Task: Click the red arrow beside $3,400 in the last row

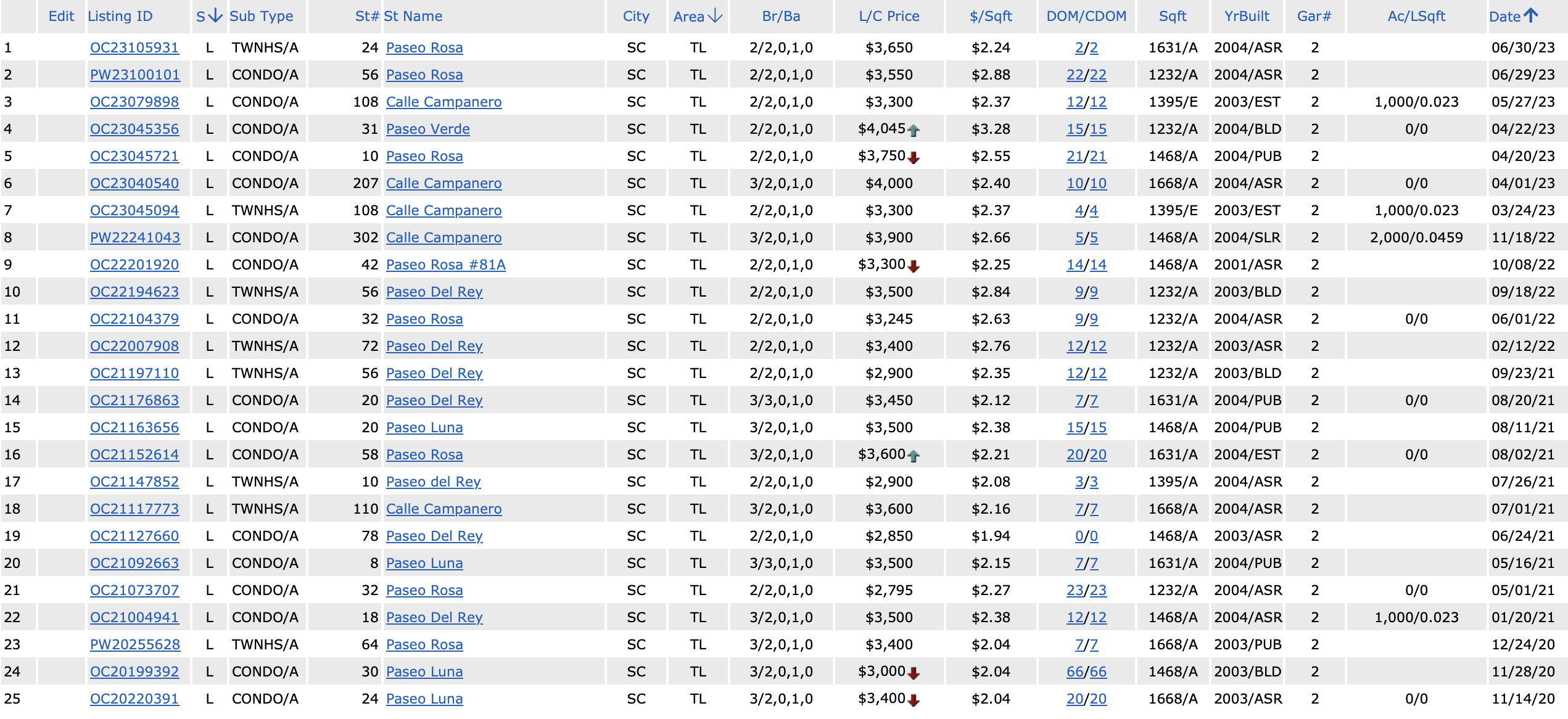Action: tap(914, 700)
